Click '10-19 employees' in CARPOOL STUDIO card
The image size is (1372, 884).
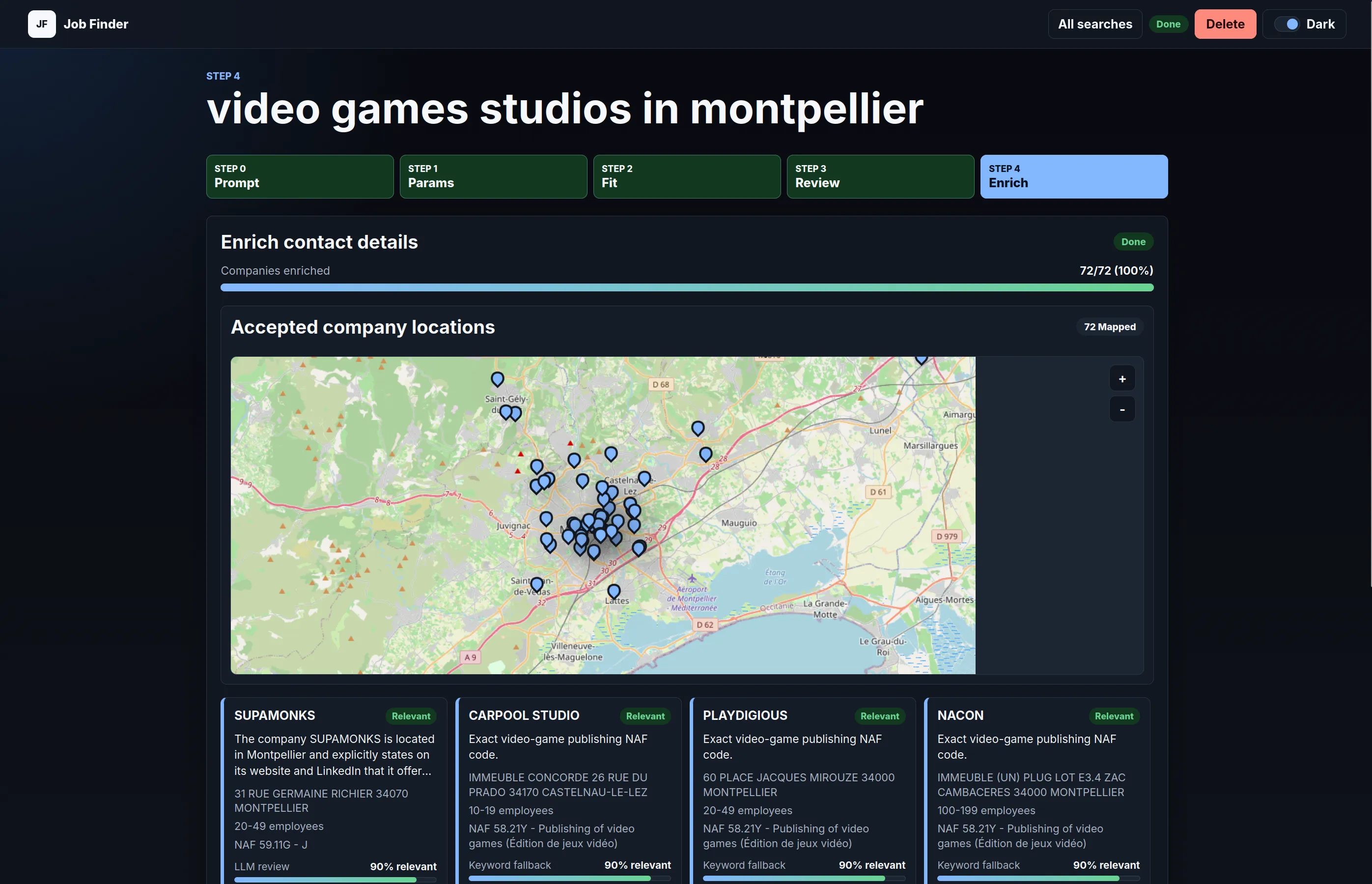[511, 810]
